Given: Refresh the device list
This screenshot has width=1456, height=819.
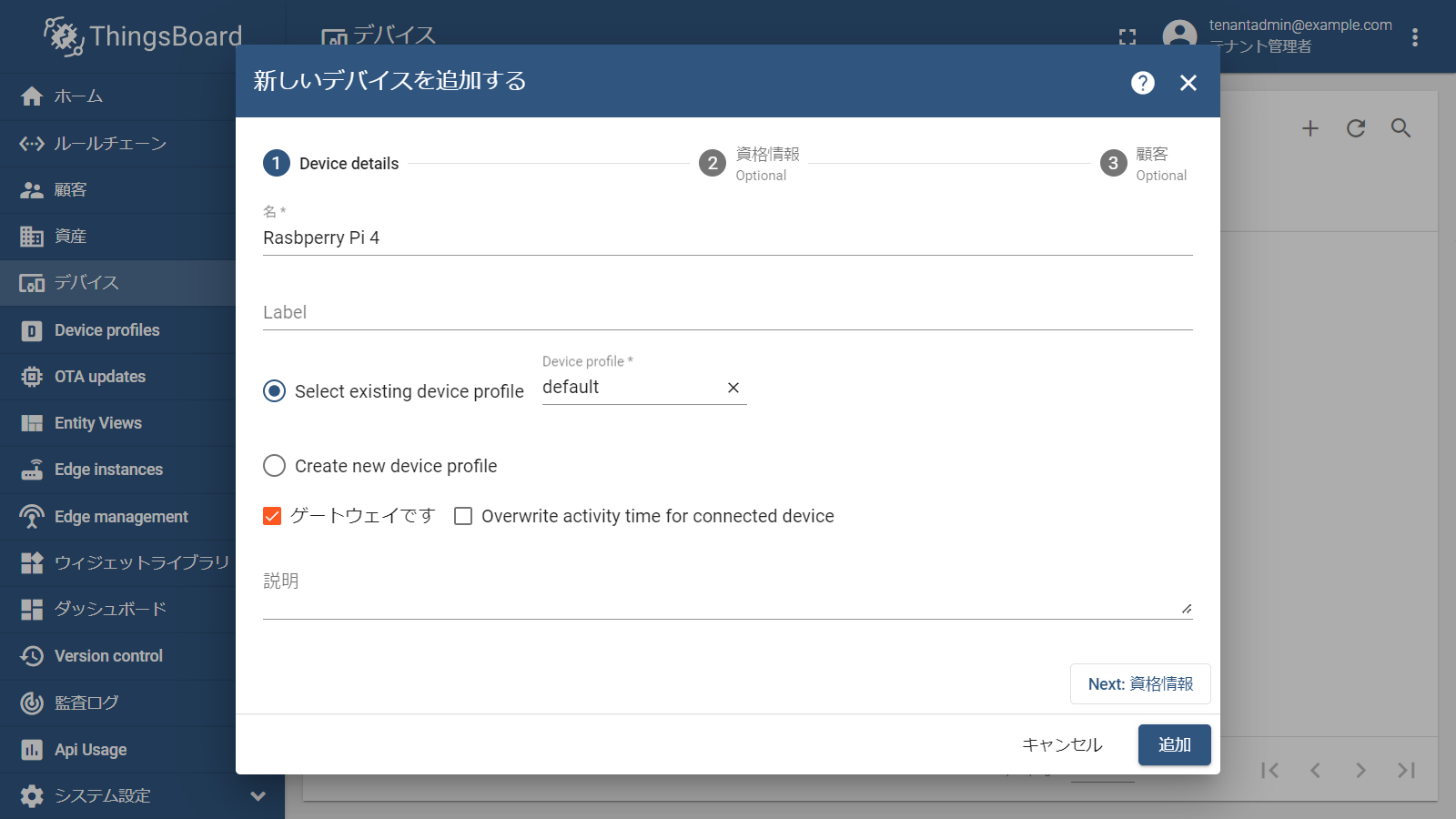Looking at the screenshot, I should point(1355,128).
